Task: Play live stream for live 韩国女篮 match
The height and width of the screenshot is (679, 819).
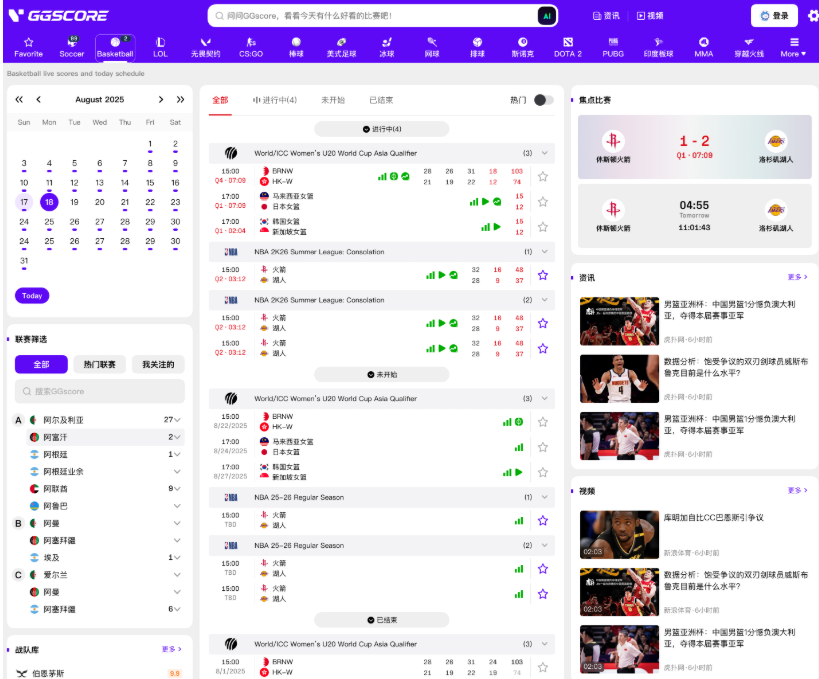Action: pos(497,227)
